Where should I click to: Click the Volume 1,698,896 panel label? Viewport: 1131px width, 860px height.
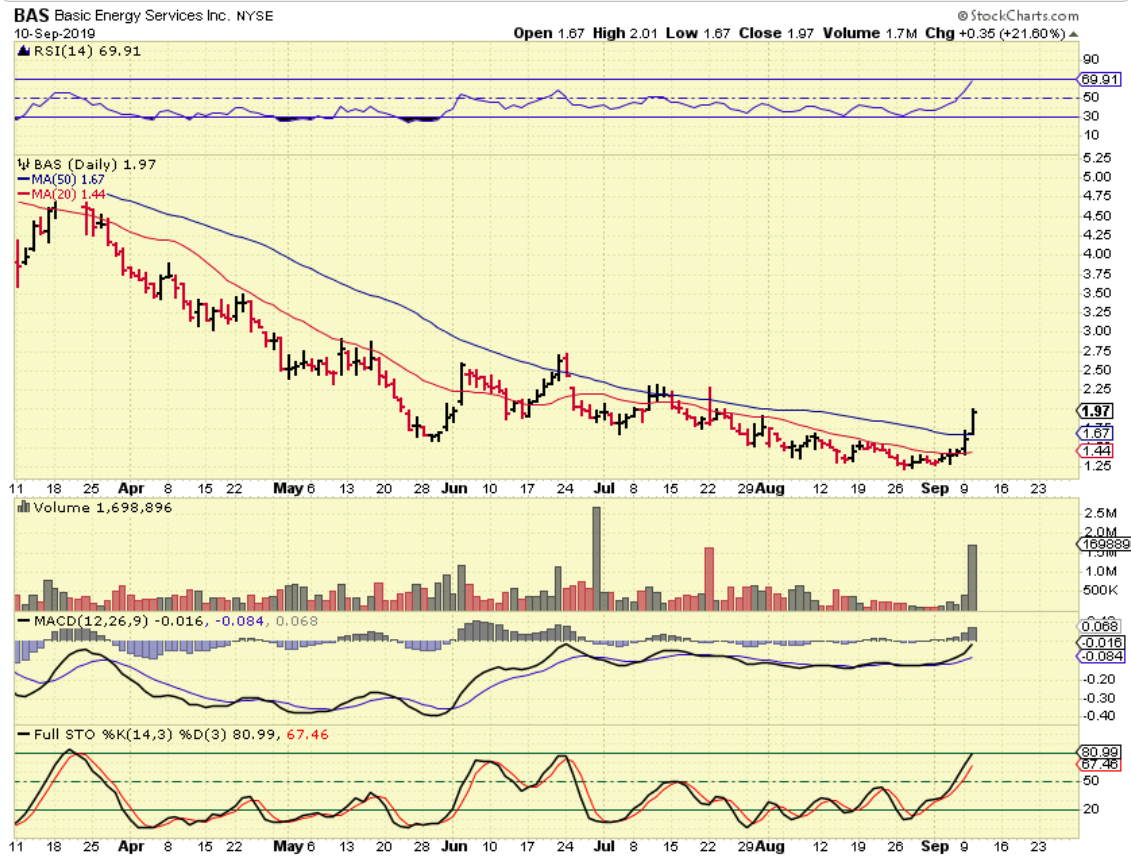103,507
